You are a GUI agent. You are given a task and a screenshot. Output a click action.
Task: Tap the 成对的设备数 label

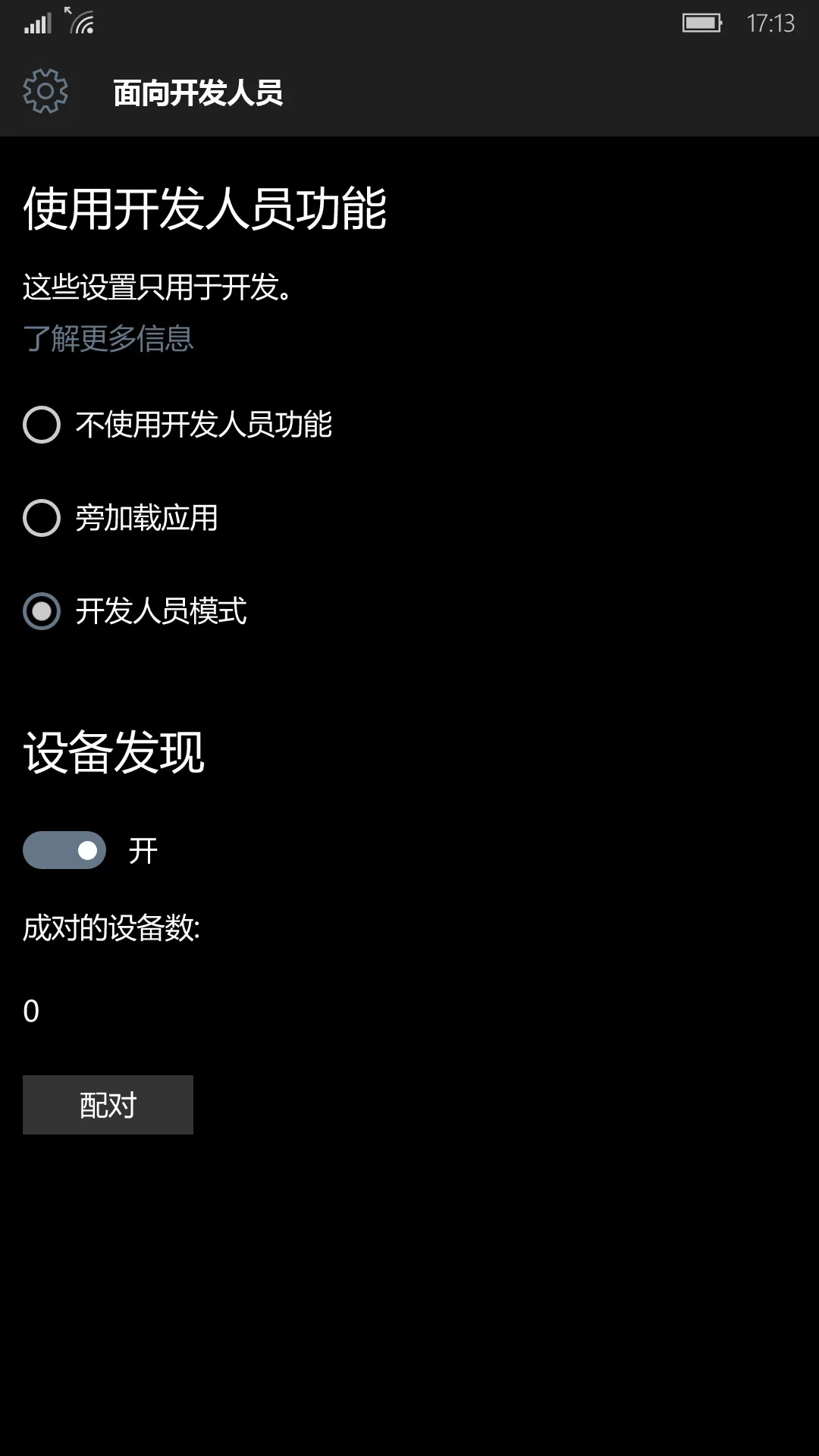click(x=111, y=927)
